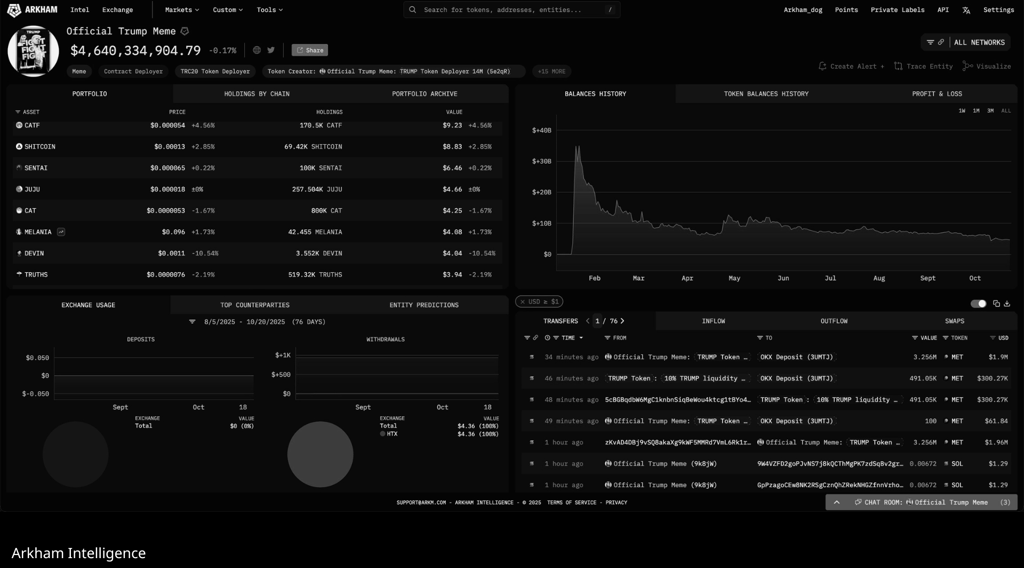Viewport: 1024px width, 568px height.
Task: Expand the chat room panel chevron
Action: click(837, 502)
